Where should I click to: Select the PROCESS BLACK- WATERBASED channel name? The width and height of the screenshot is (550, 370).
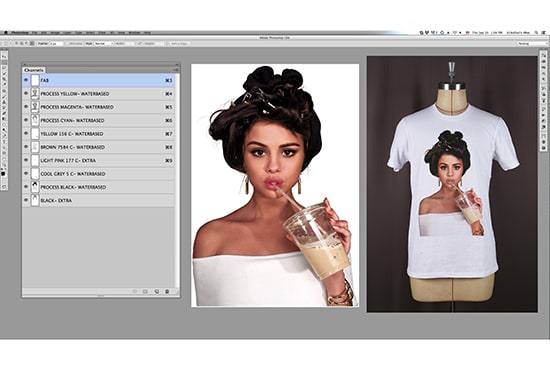(73, 187)
